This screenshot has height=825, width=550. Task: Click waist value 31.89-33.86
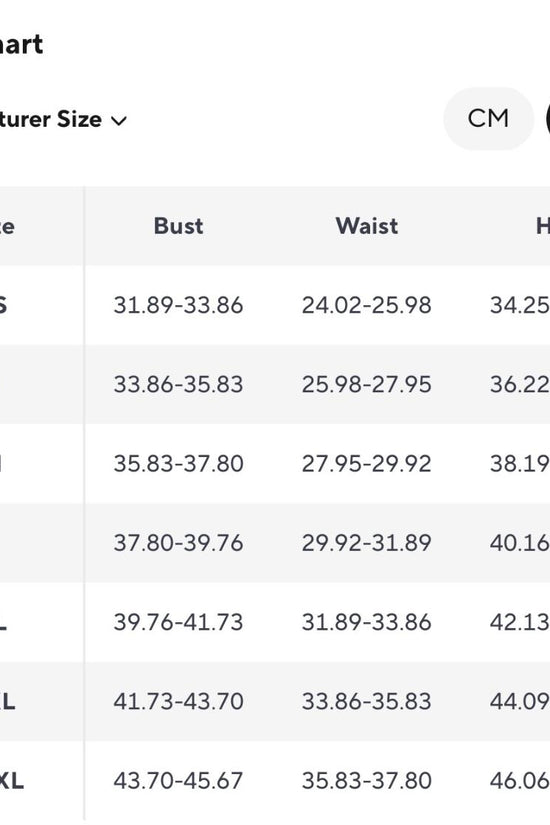pos(367,622)
